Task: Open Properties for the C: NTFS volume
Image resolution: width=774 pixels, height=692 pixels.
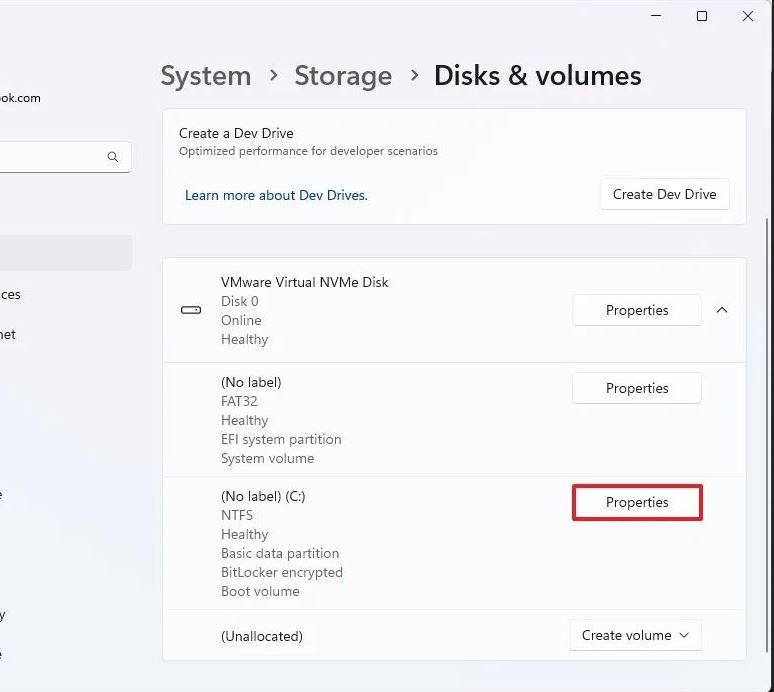Action: point(636,502)
